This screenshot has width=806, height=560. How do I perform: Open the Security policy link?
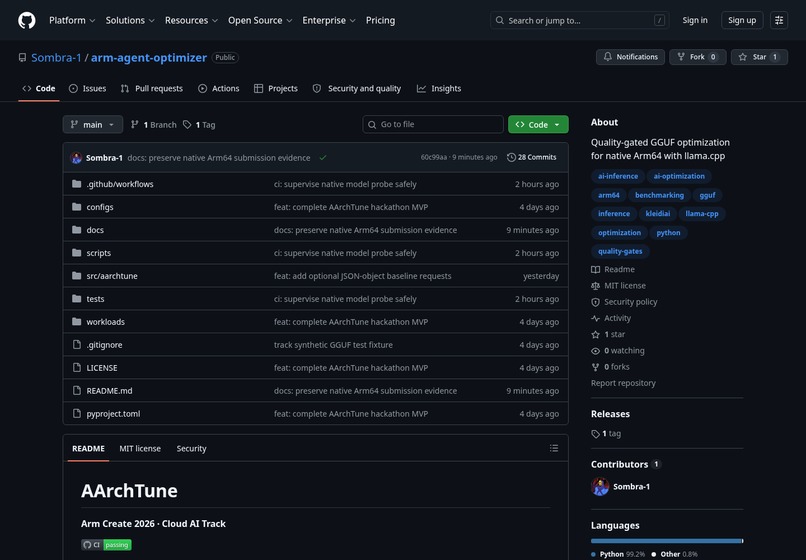coord(624,302)
